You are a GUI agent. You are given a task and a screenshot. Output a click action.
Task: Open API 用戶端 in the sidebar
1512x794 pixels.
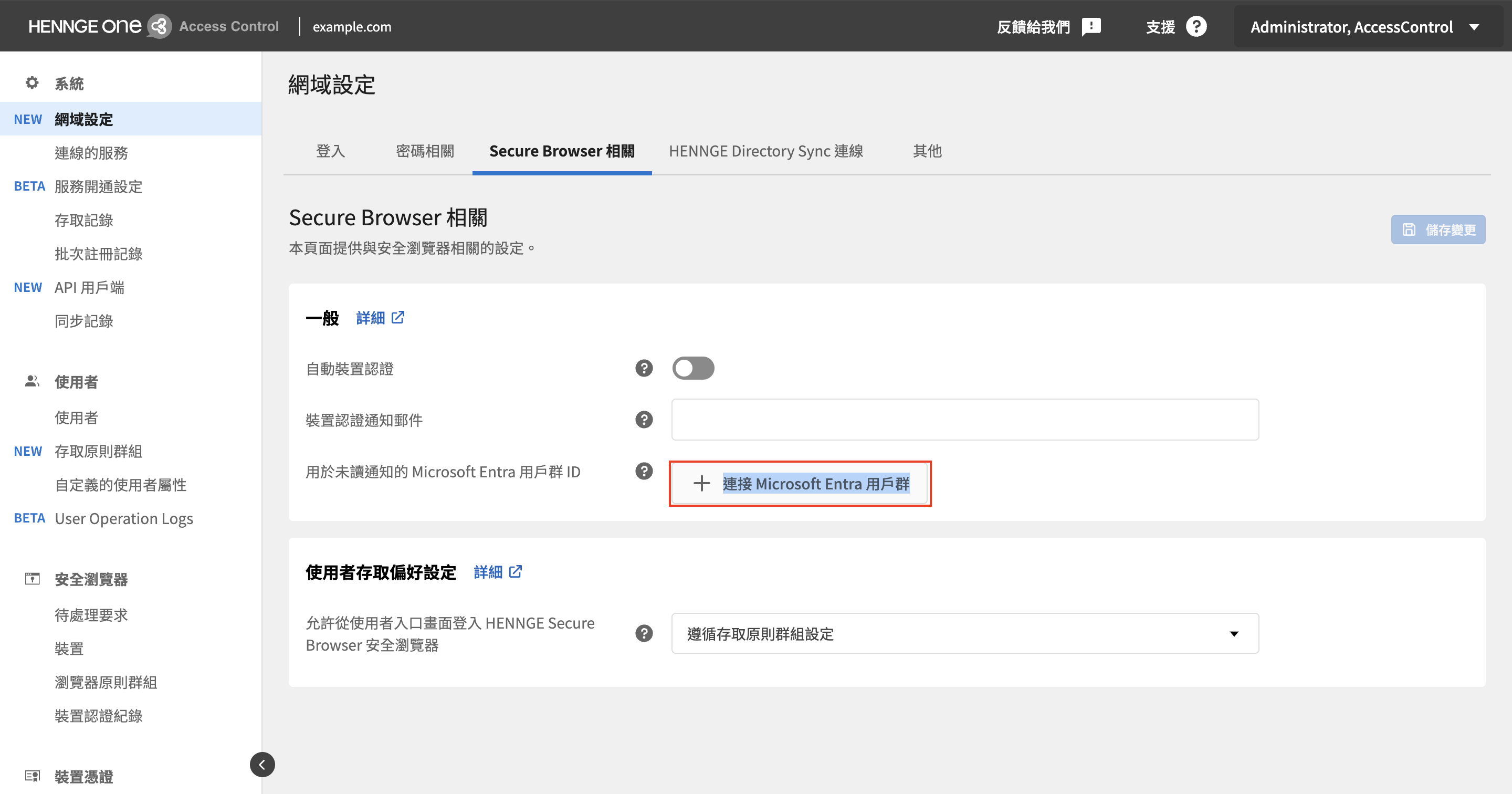click(89, 287)
